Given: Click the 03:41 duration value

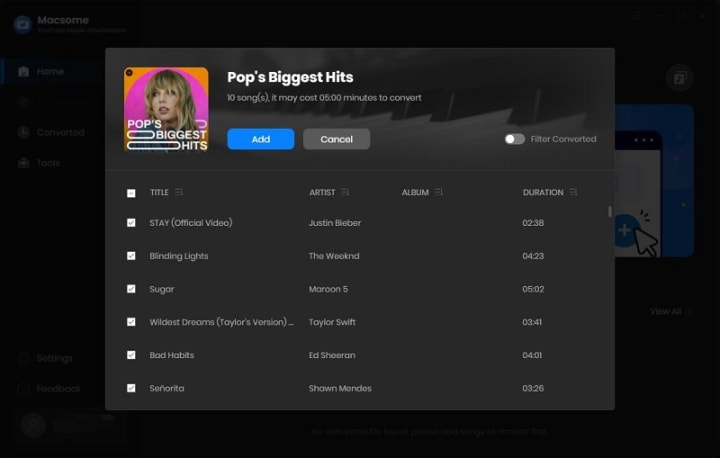Looking at the screenshot, I should [x=532, y=322].
